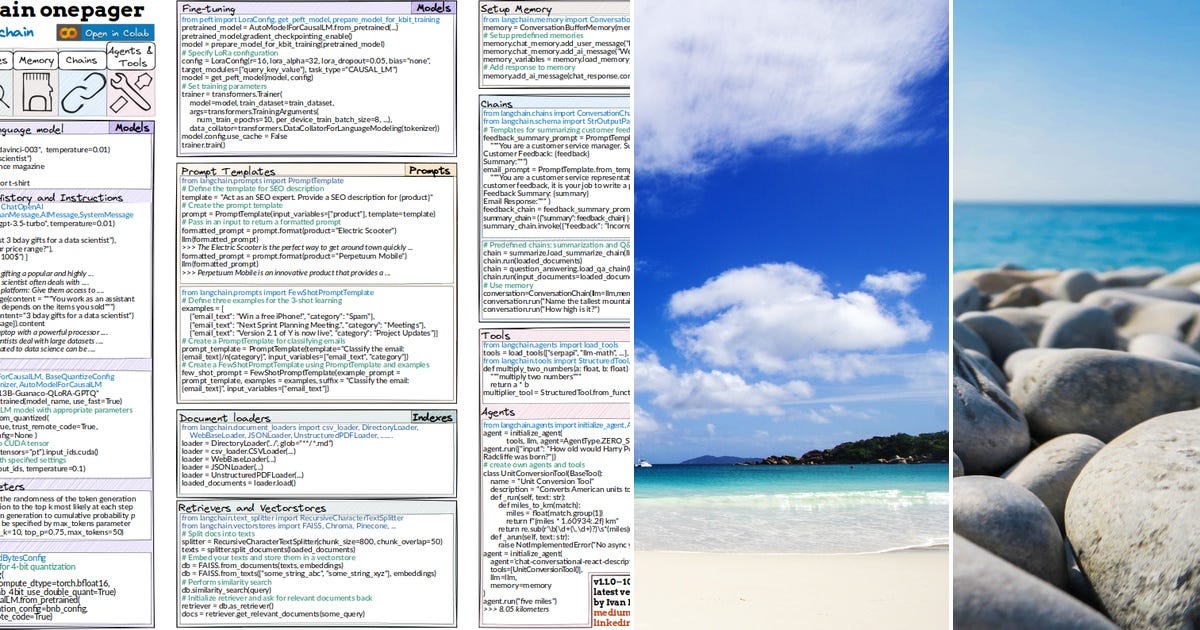Click the Prompts badge on Prompt Templates header
The height and width of the screenshot is (630, 1200).
[x=431, y=172]
